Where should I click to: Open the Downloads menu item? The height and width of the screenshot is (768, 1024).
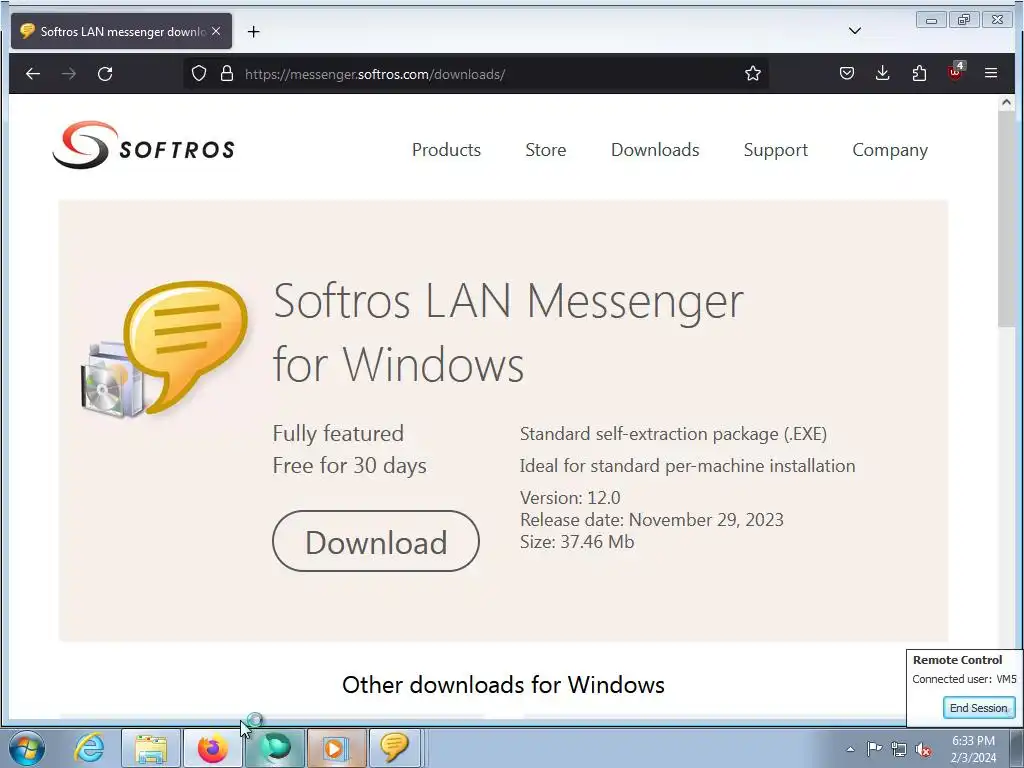(x=655, y=150)
